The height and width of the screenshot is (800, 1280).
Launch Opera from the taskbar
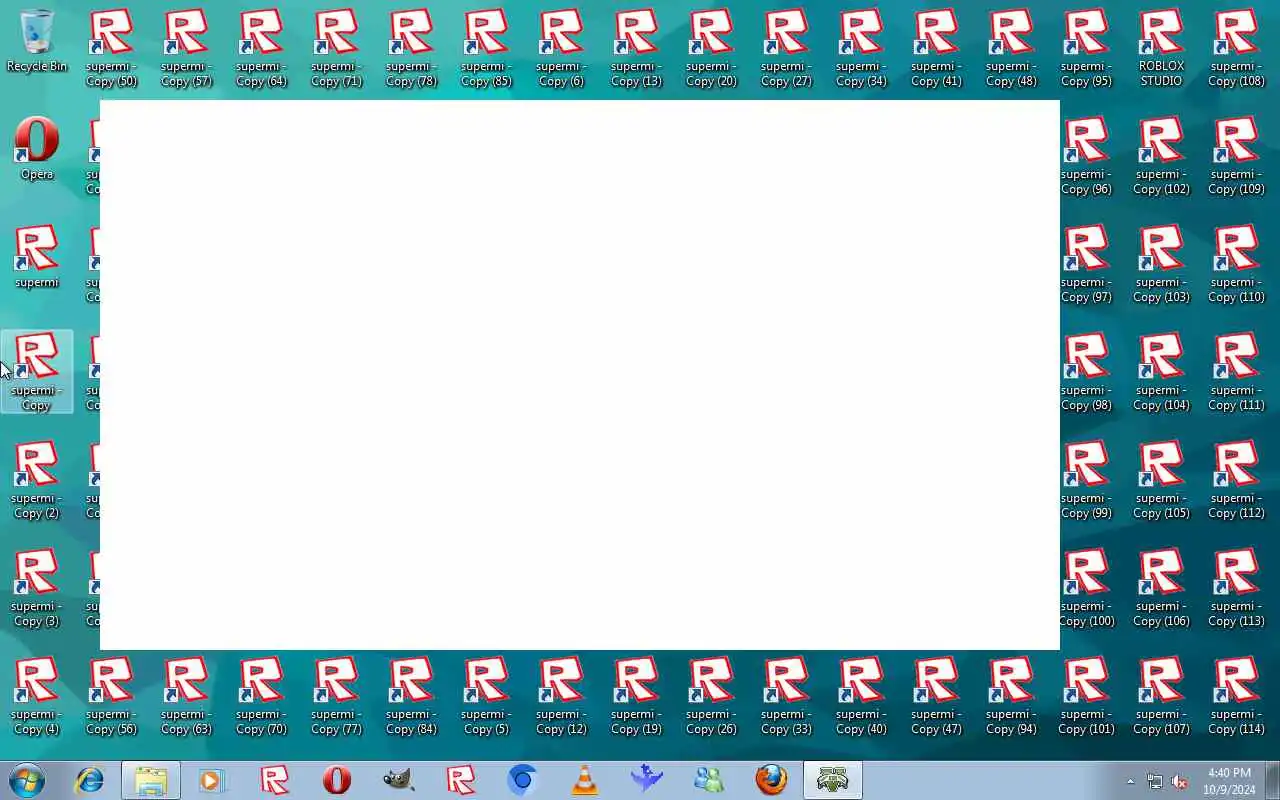click(x=337, y=780)
